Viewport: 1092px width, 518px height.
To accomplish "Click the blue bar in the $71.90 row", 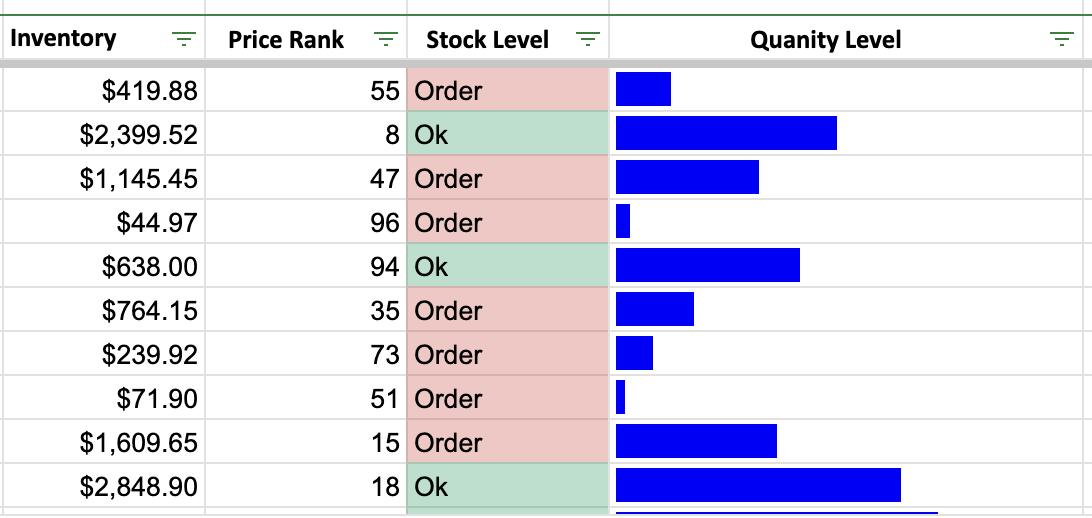I will coord(621,398).
